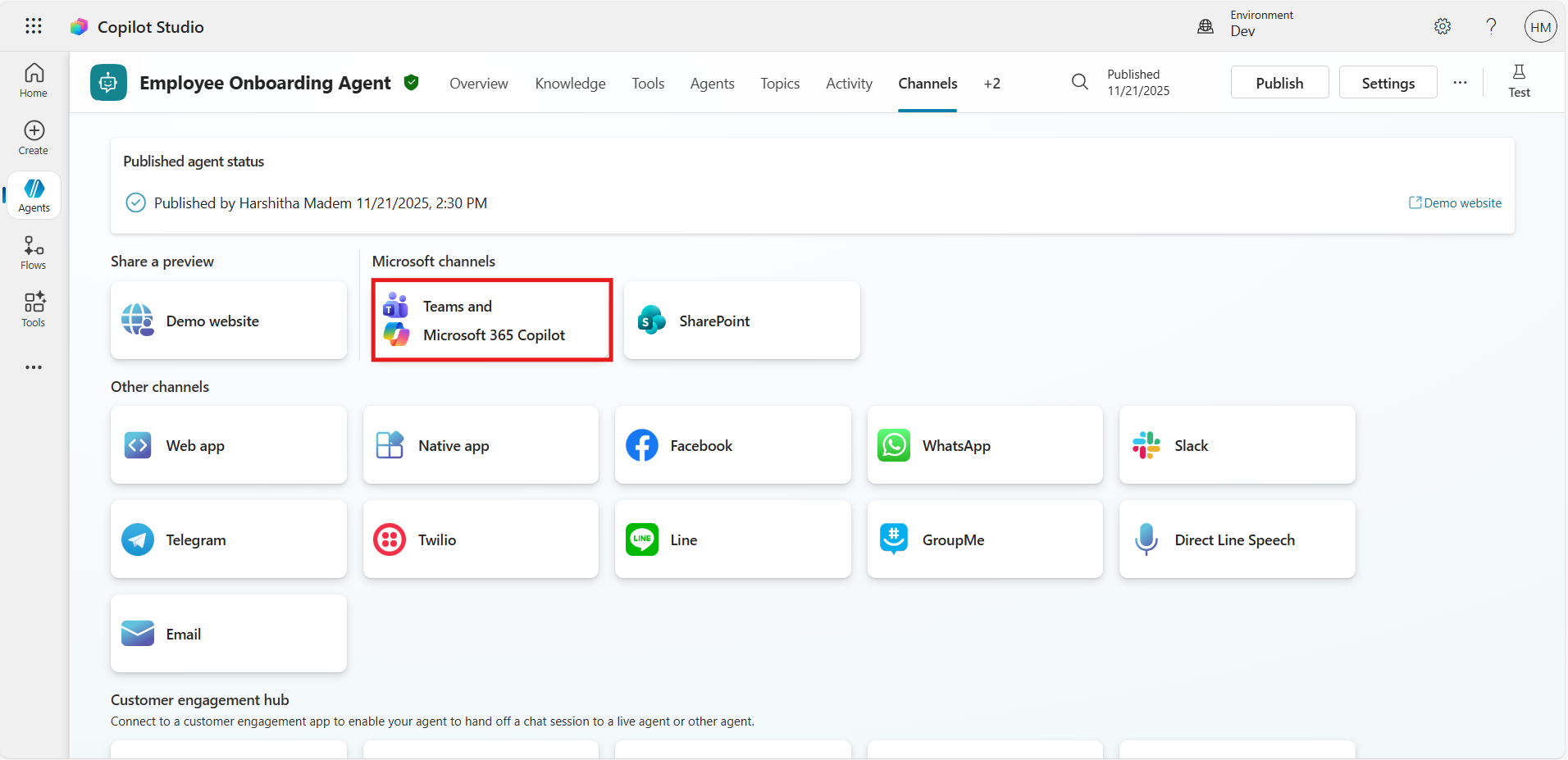Open the app launcher waffle icon

click(34, 26)
